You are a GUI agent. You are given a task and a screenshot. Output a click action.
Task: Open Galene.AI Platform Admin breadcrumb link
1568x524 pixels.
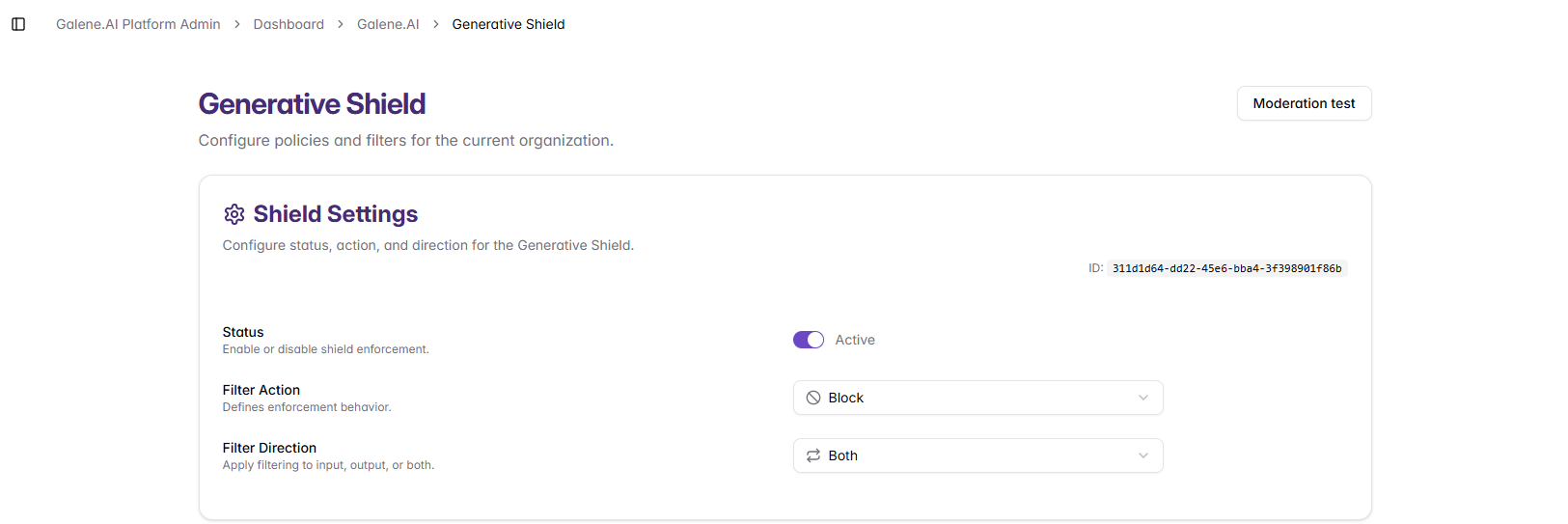pos(138,24)
